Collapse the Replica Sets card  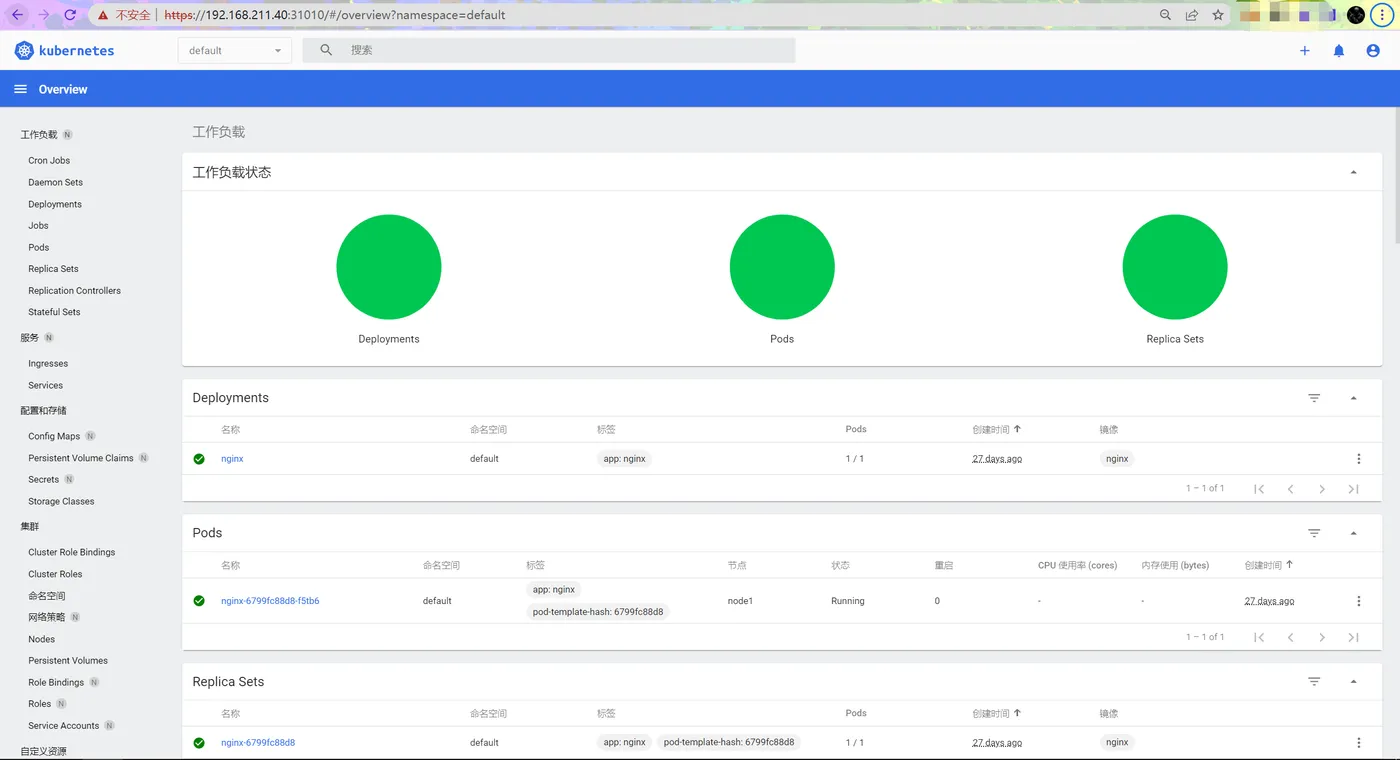point(1354,682)
